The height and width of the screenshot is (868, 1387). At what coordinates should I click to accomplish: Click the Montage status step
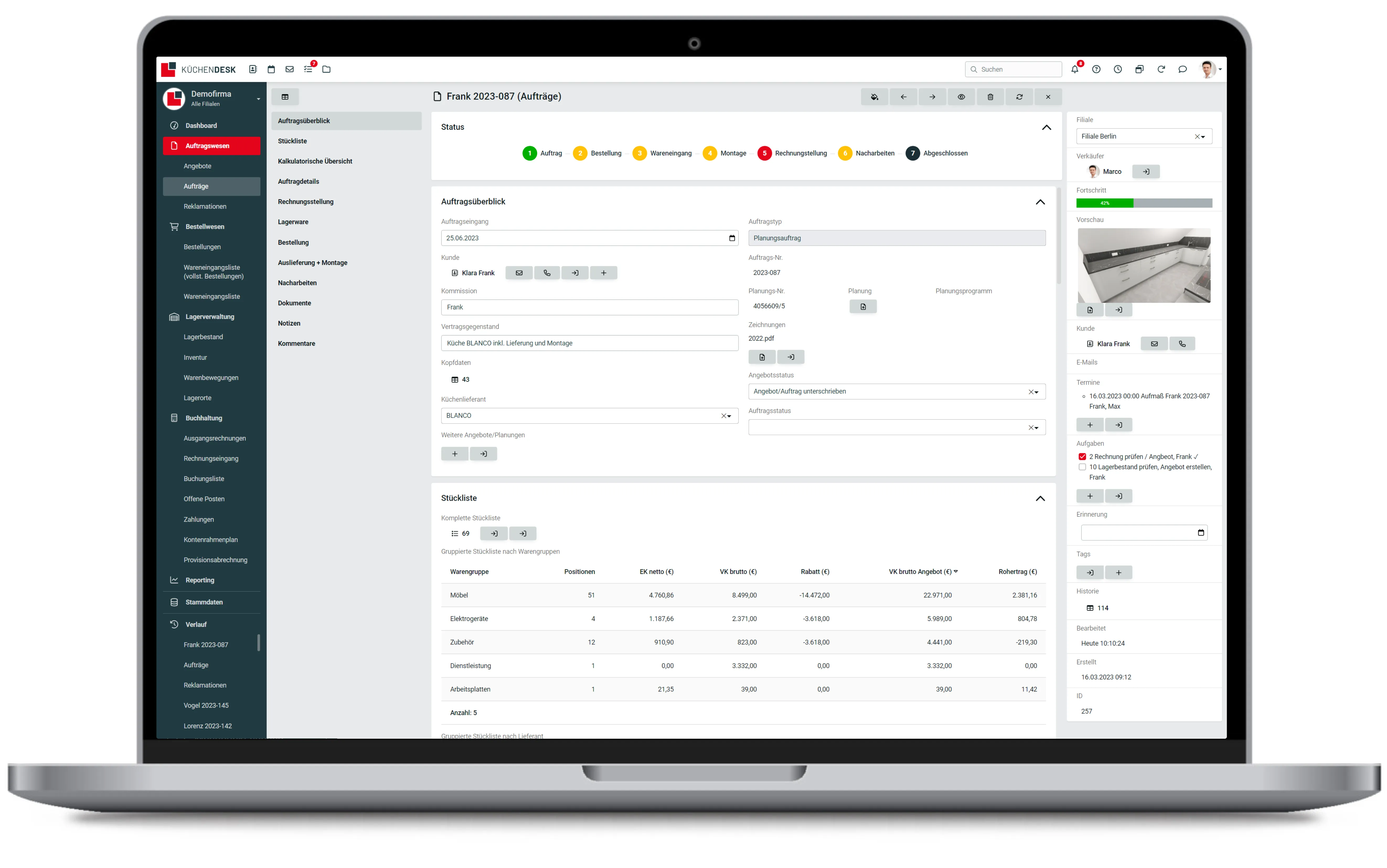[724, 153]
